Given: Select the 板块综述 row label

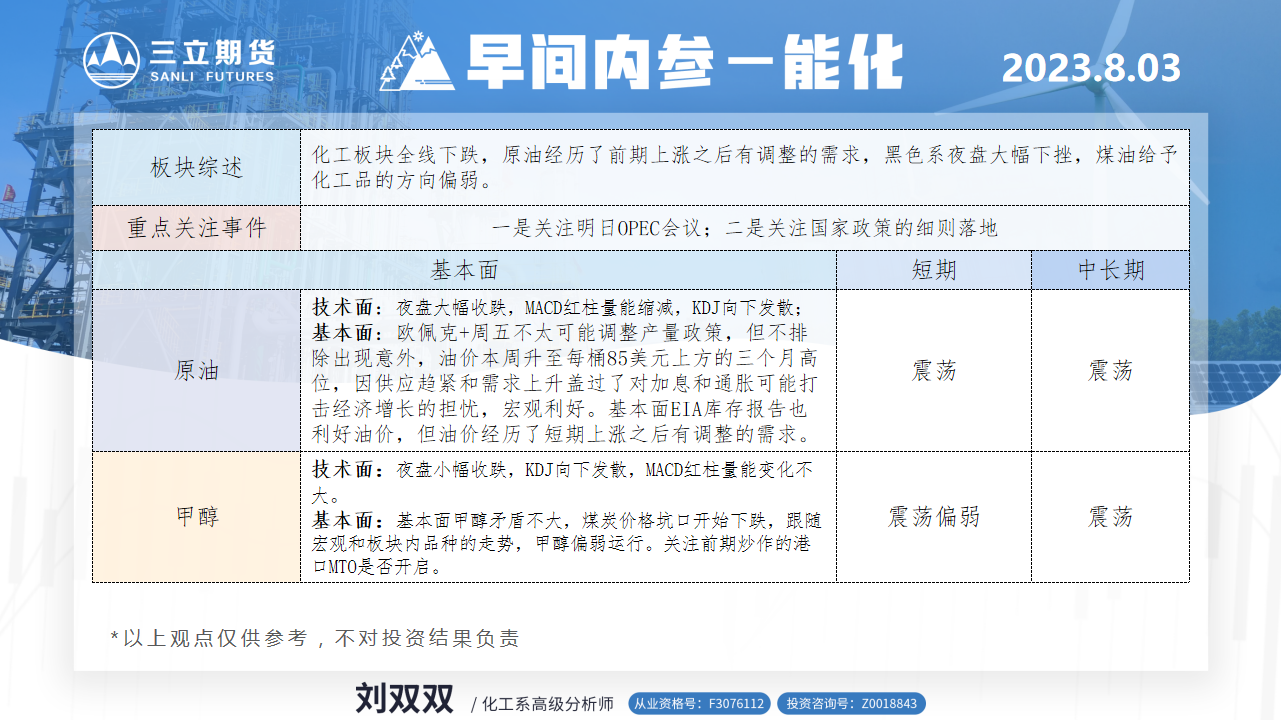Looking at the screenshot, I should tap(196, 168).
